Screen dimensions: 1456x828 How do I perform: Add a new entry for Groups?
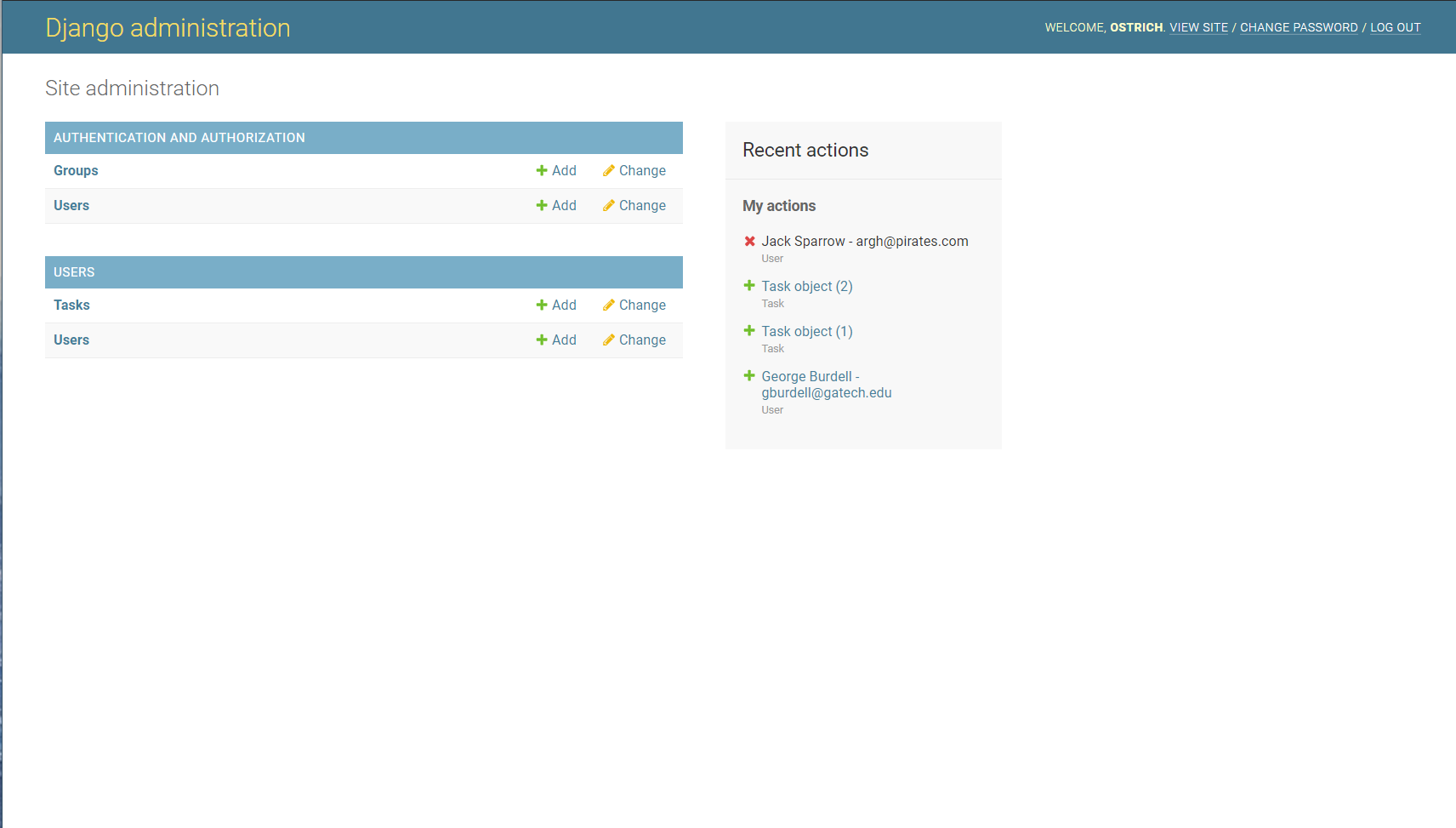click(556, 171)
